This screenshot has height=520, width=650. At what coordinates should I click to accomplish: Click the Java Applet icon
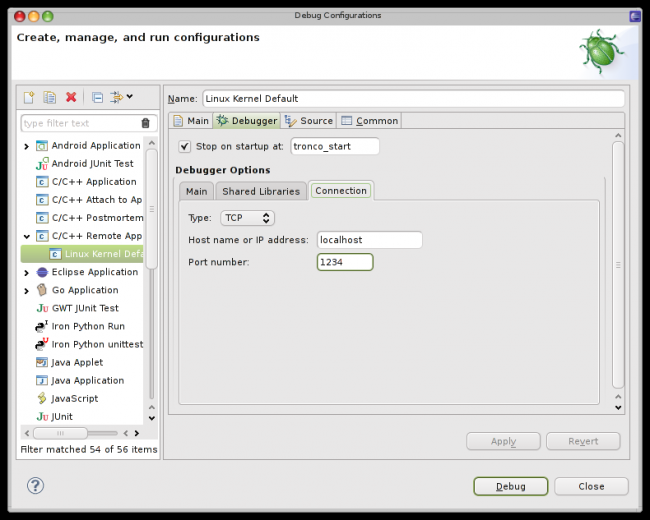(x=42, y=362)
